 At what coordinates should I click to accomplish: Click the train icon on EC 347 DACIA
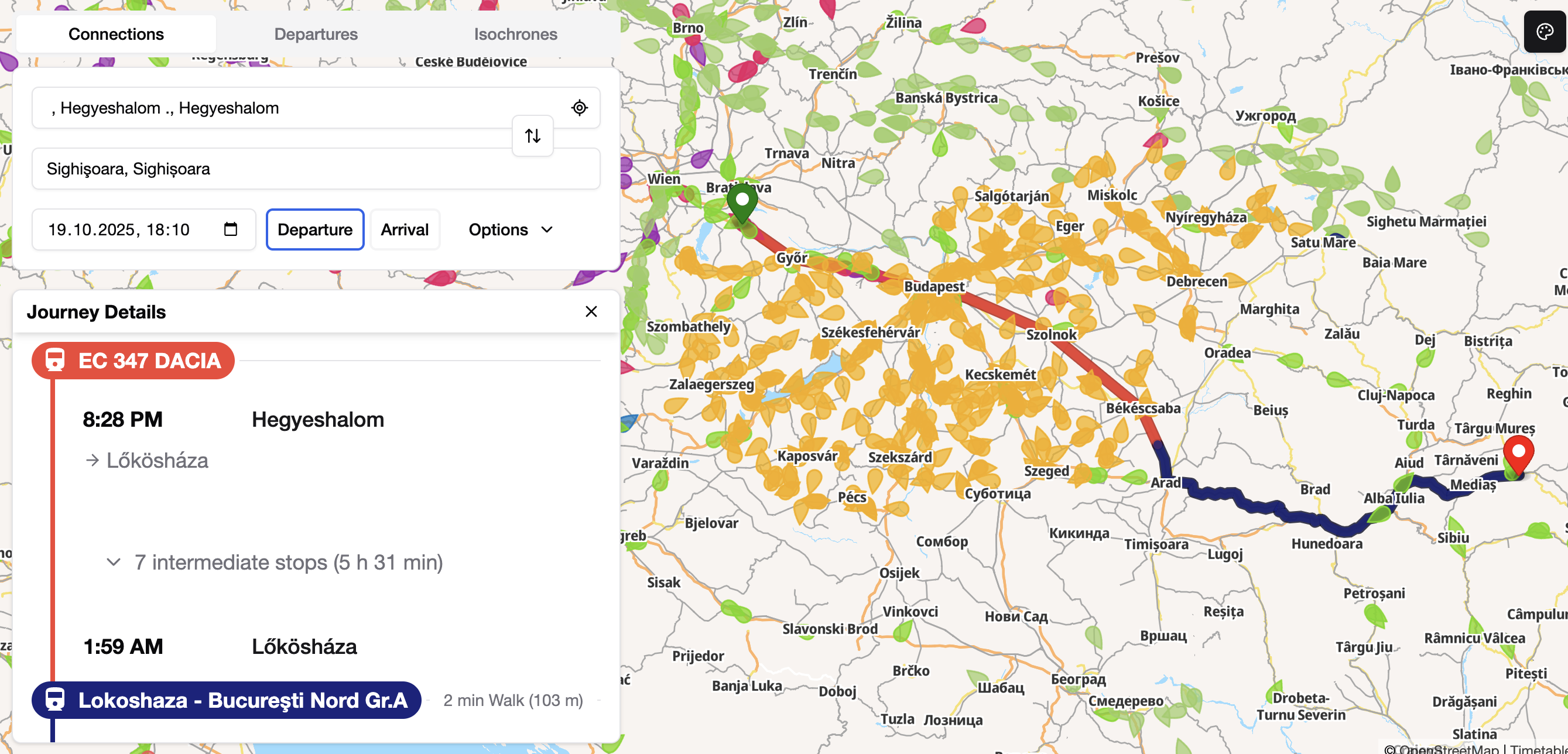[56, 360]
